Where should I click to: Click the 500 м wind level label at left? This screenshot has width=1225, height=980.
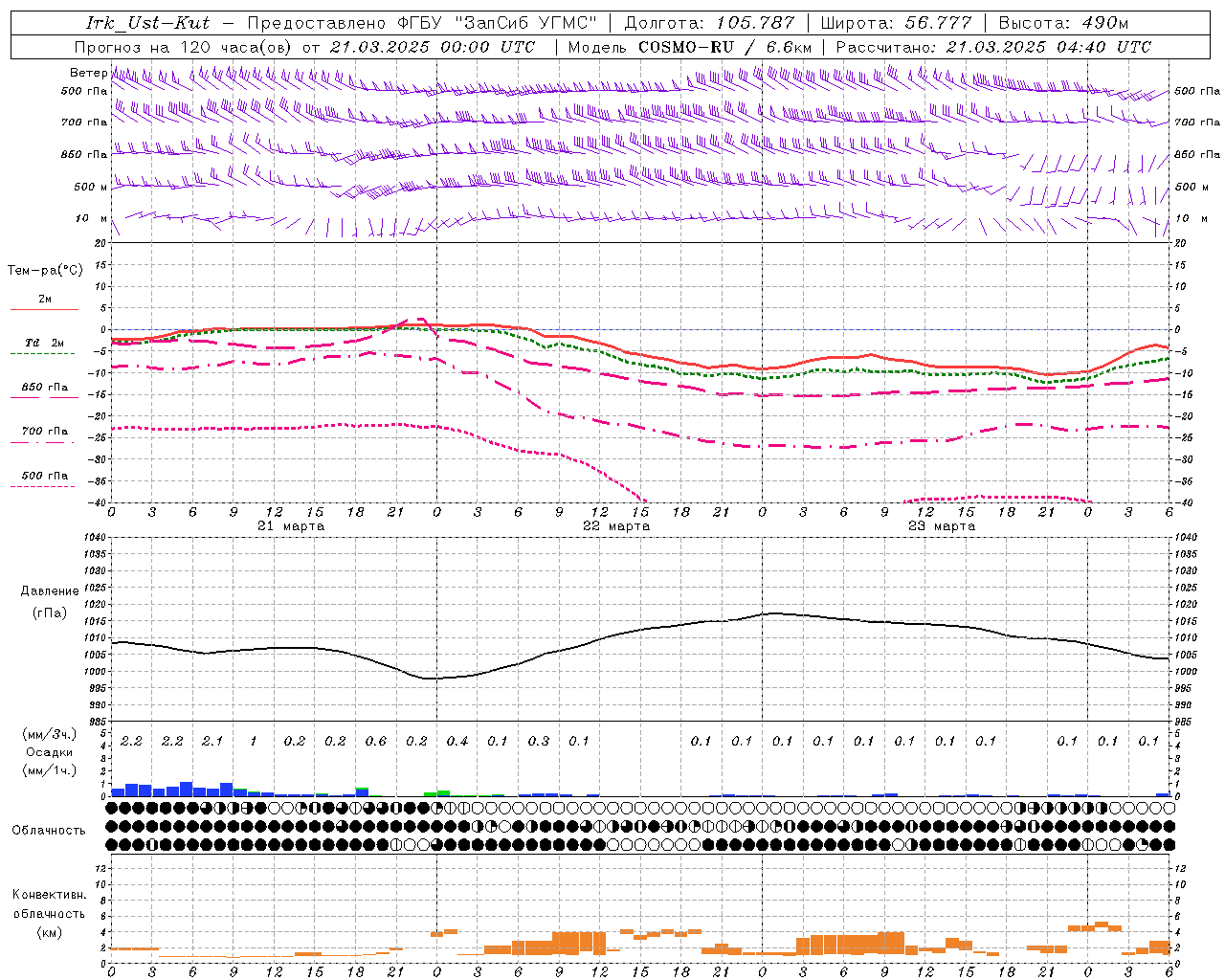92,188
